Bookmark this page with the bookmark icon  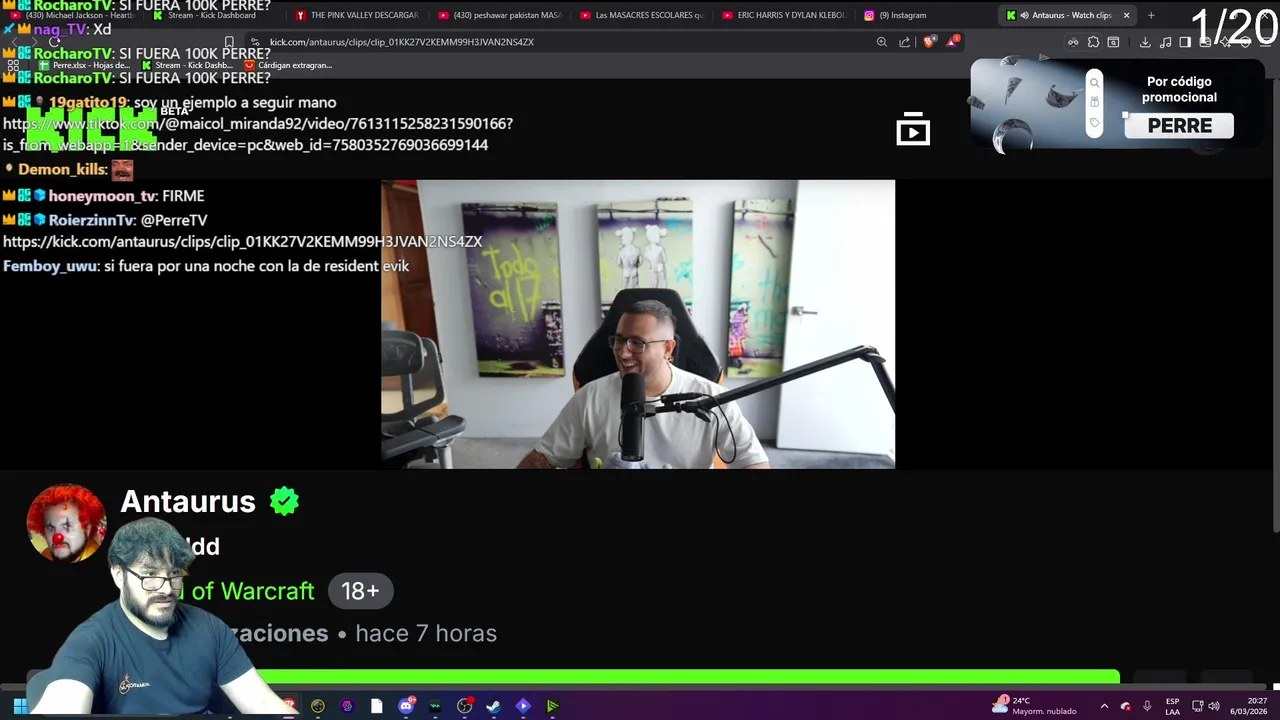click(229, 42)
